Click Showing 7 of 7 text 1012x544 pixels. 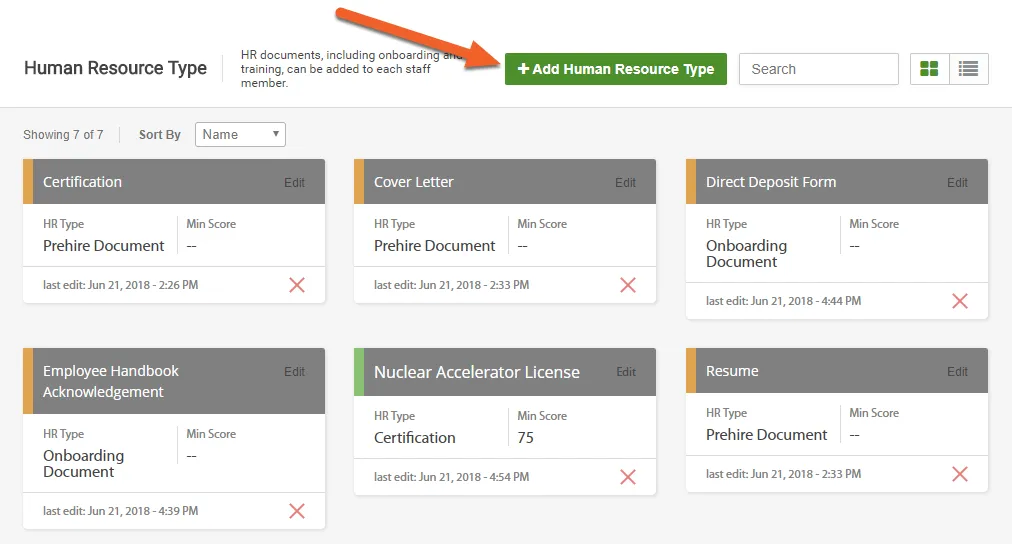(63, 135)
